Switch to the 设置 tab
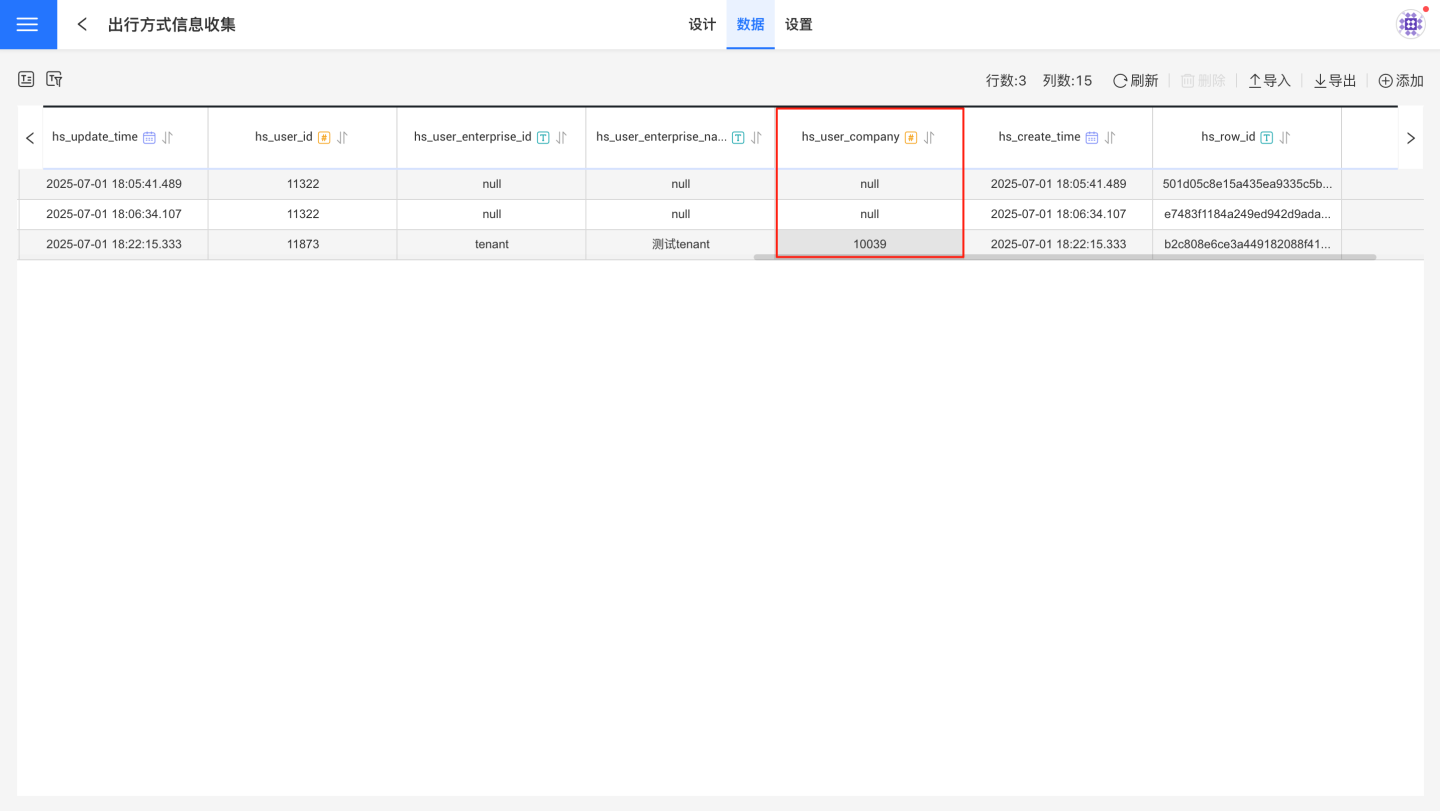This screenshot has width=1440, height=811. [798, 25]
